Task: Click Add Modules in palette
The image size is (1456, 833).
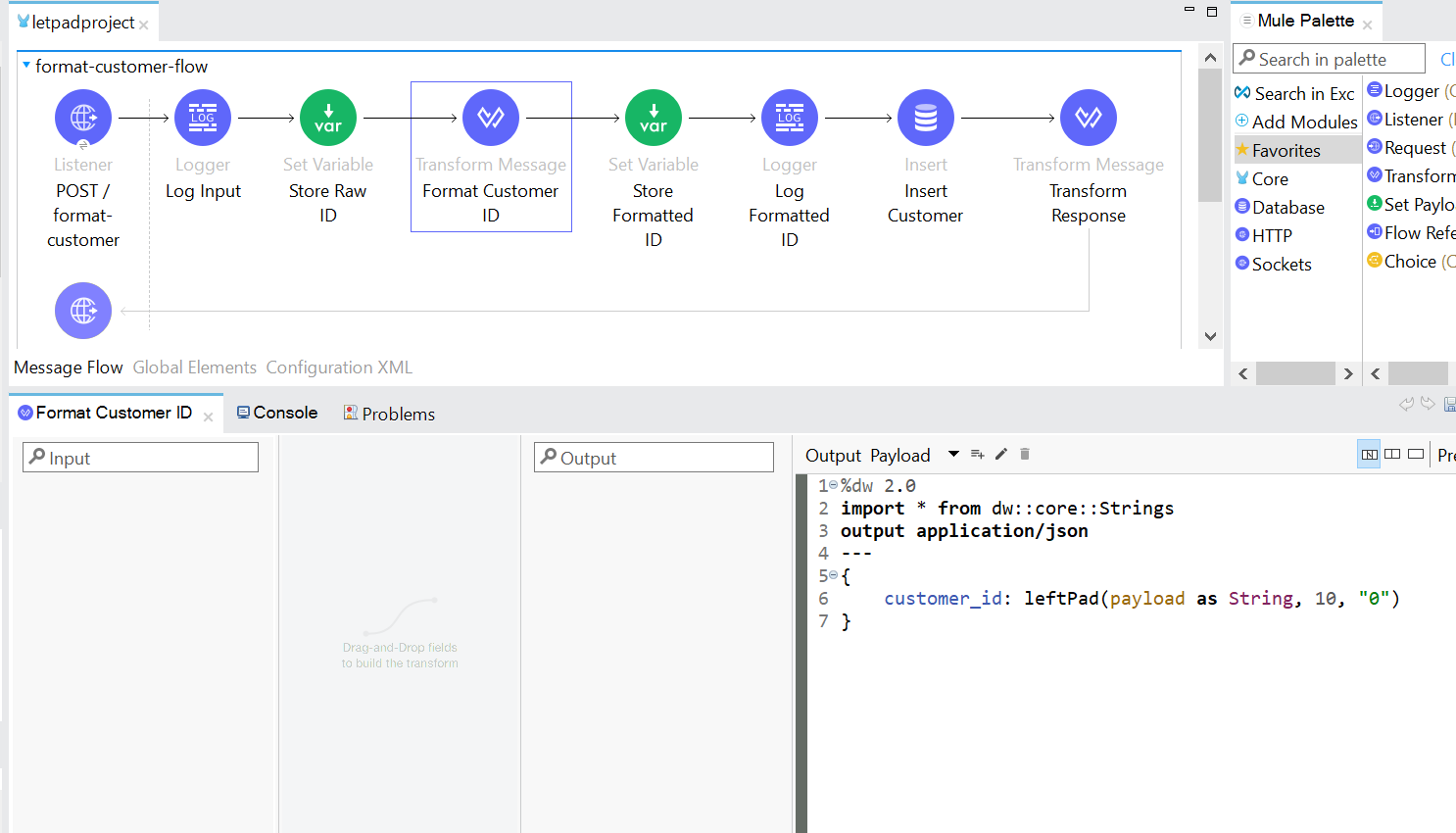Action: 1296,122
